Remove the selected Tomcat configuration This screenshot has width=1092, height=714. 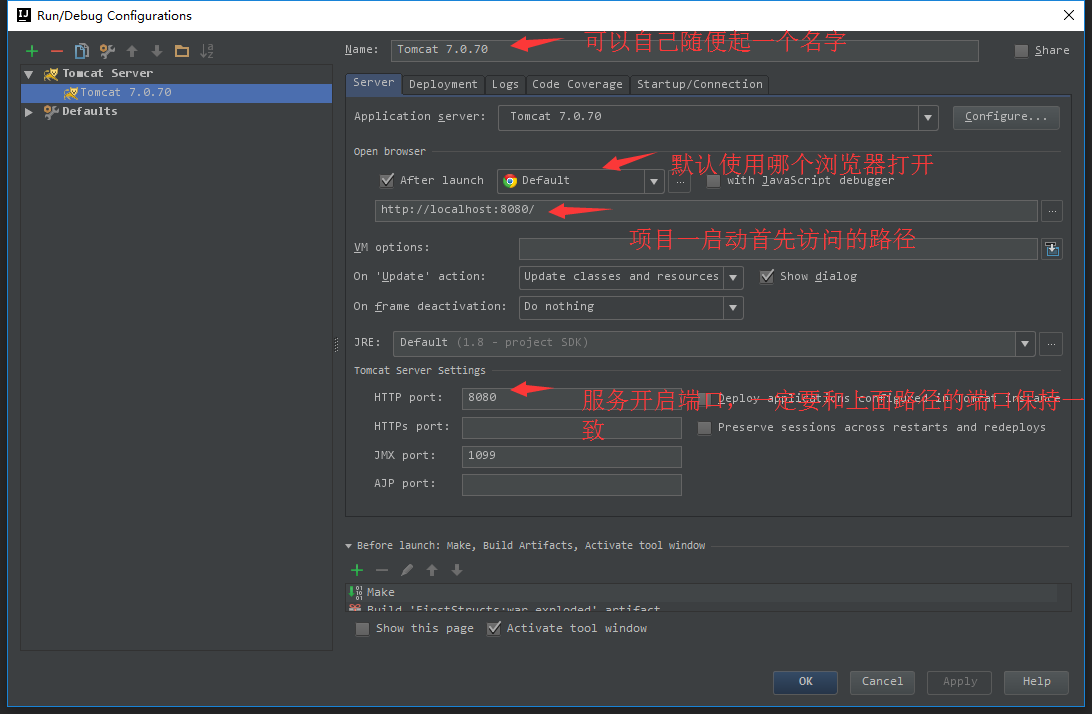(57, 51)
